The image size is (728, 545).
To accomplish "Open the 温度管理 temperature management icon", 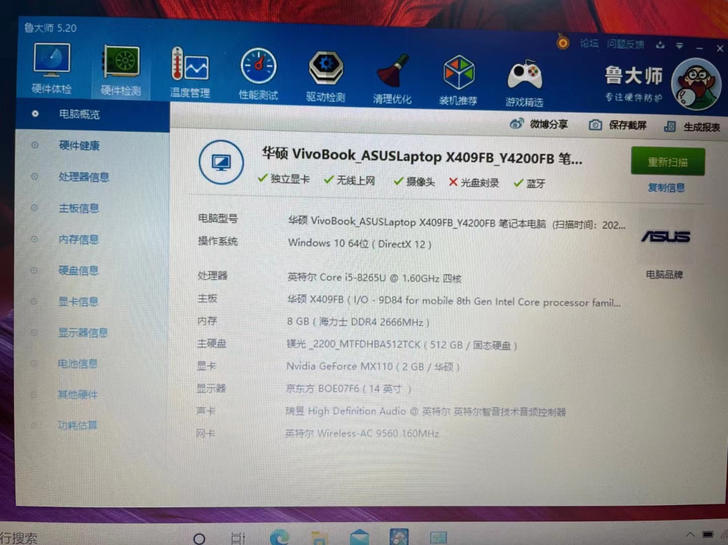I will (x=190, y=72).
